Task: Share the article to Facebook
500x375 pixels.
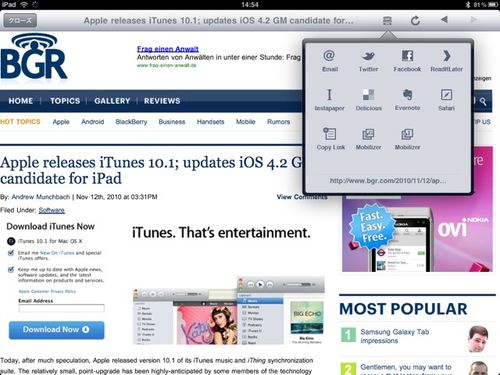Action: pyautogui.click(x=407, y=56)
